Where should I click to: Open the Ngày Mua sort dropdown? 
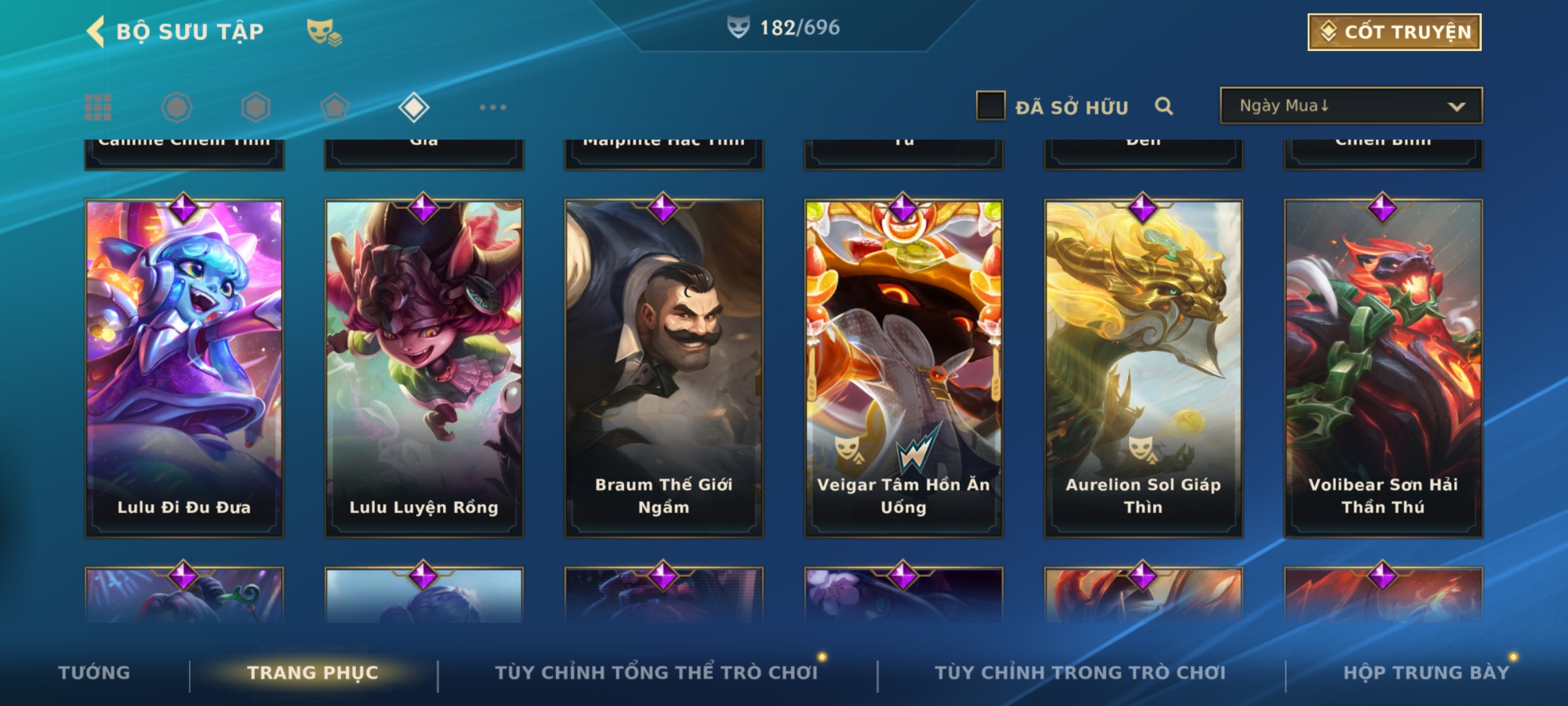1351,105
